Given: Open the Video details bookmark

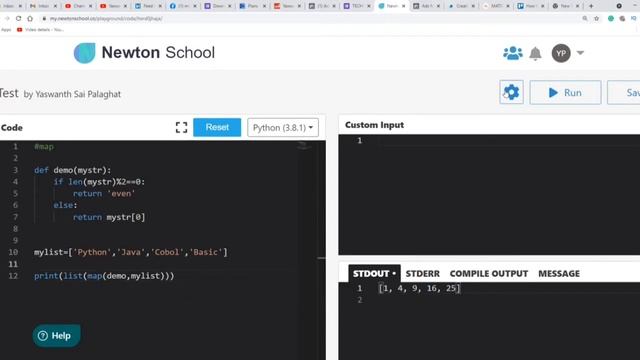Looking at the screenshot, I should (x=40, y=30).
